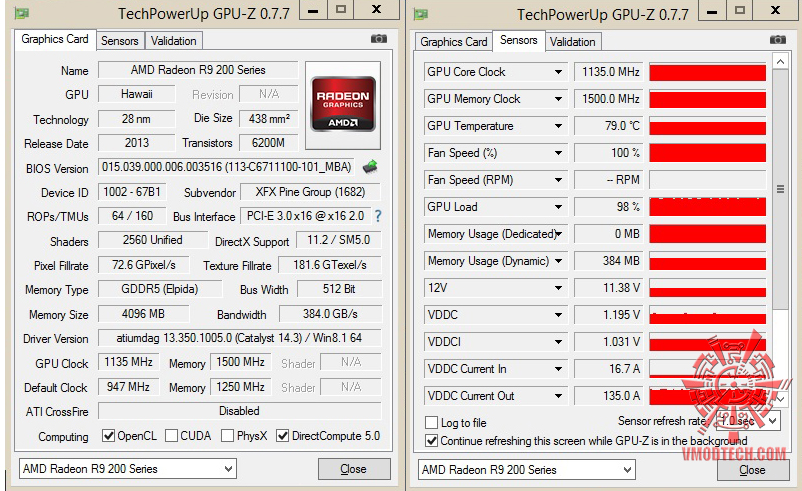Screen dimensions: 802x491
Task: Click the XFX Pine Group subvendor field
Action: pos(310,192)
